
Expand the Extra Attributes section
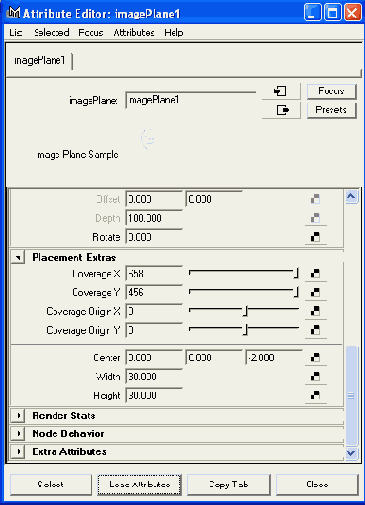coord(18,452)
